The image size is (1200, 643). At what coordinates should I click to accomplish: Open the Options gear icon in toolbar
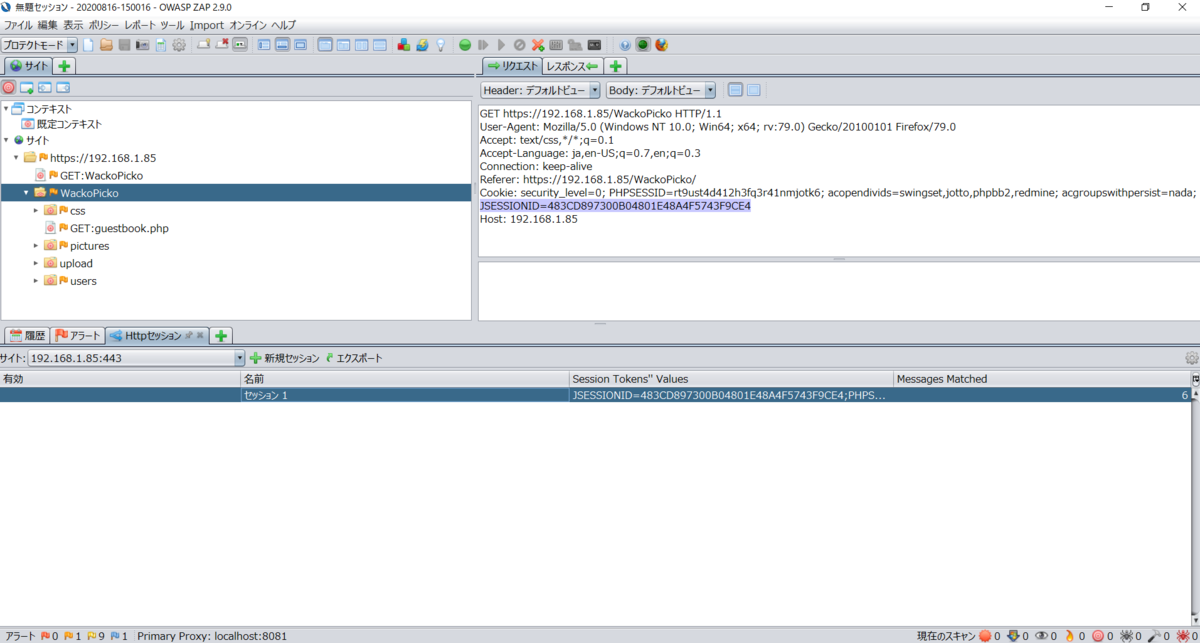click(x=179, y=45)
